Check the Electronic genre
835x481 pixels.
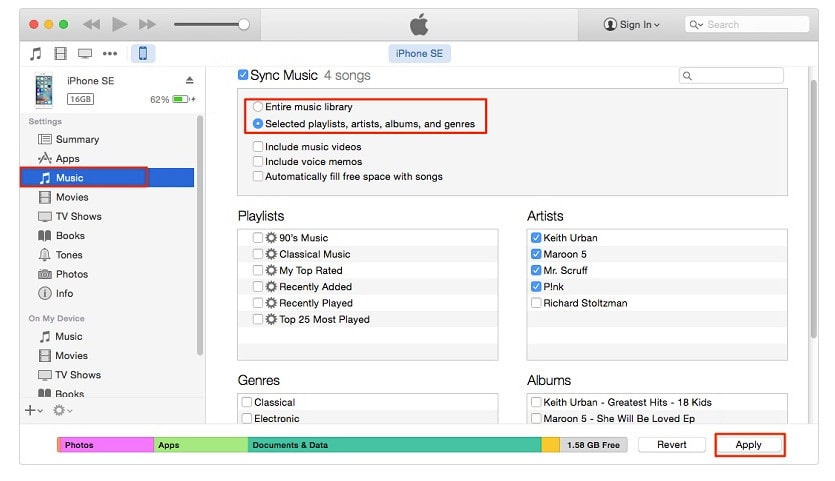[x=247, y=419]
